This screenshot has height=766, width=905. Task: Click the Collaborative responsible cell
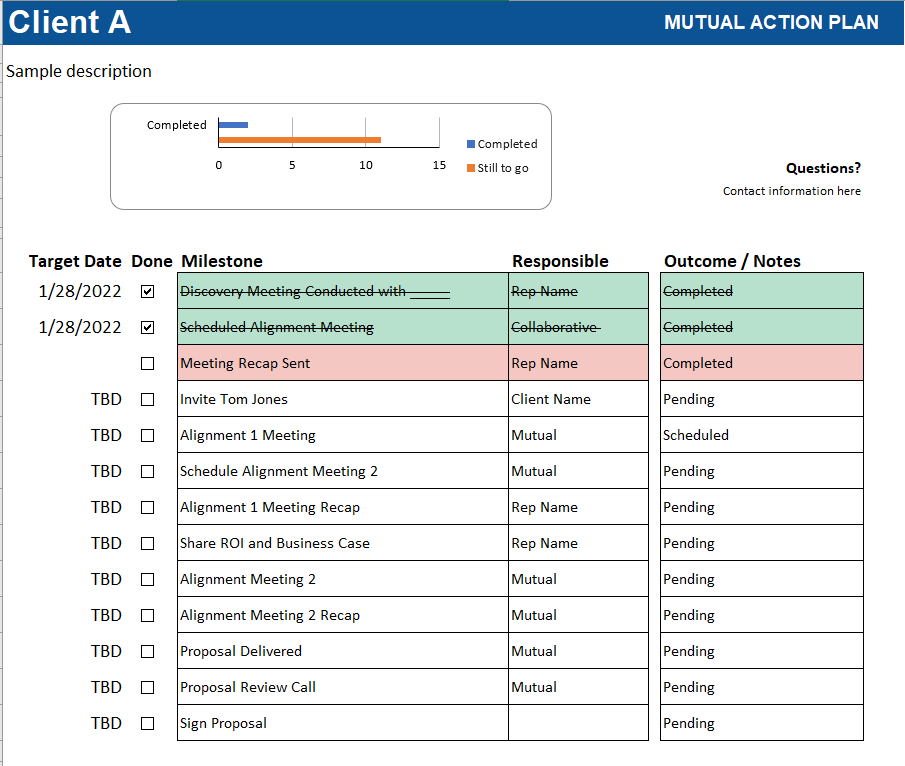pyautogui.click(x=578, y=327)
